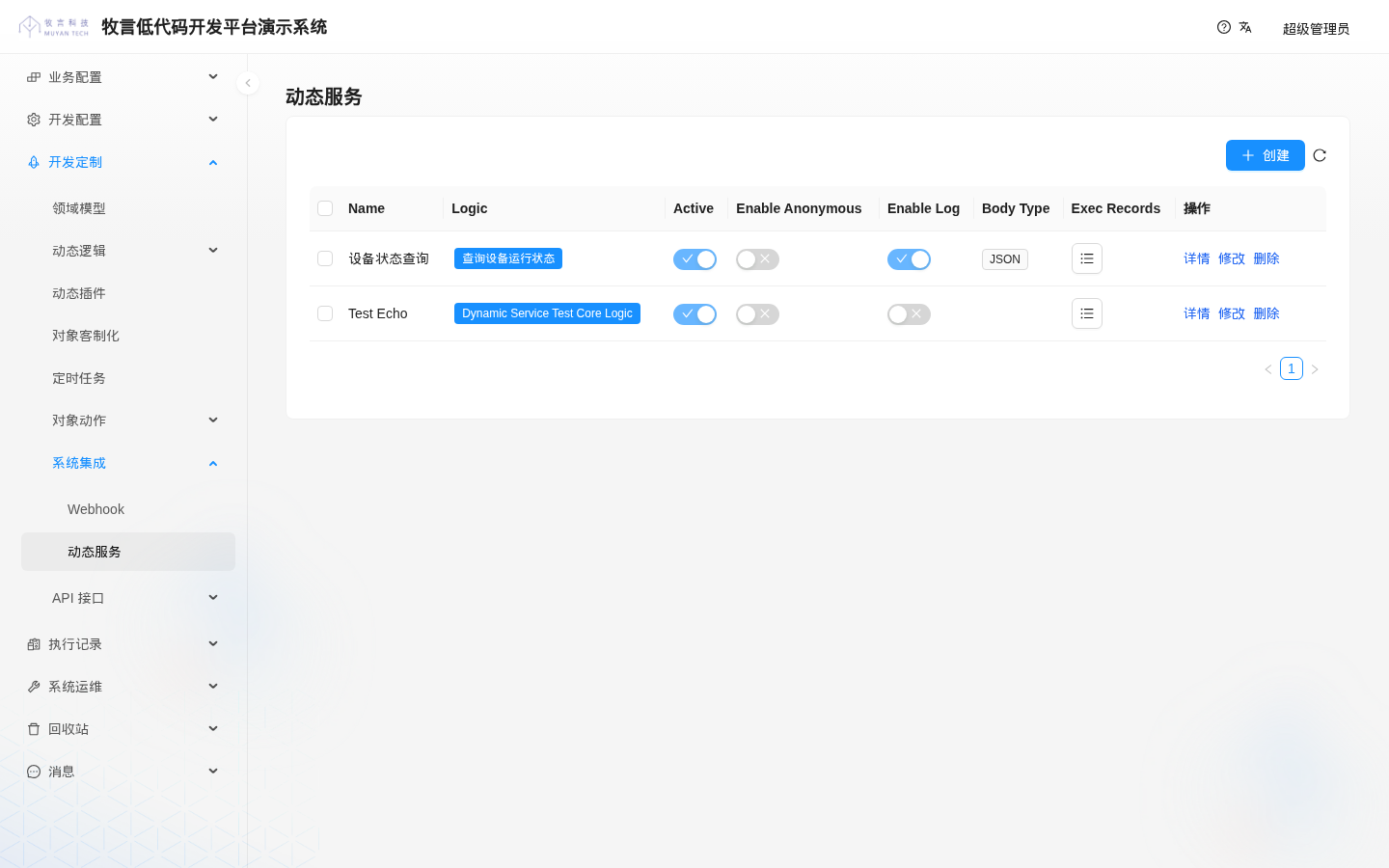The width and height of the screenshot is (1389, 868).
Task: Click the 开发配置 gear icon
Action: pyautogui.click(x=34, y=120)
